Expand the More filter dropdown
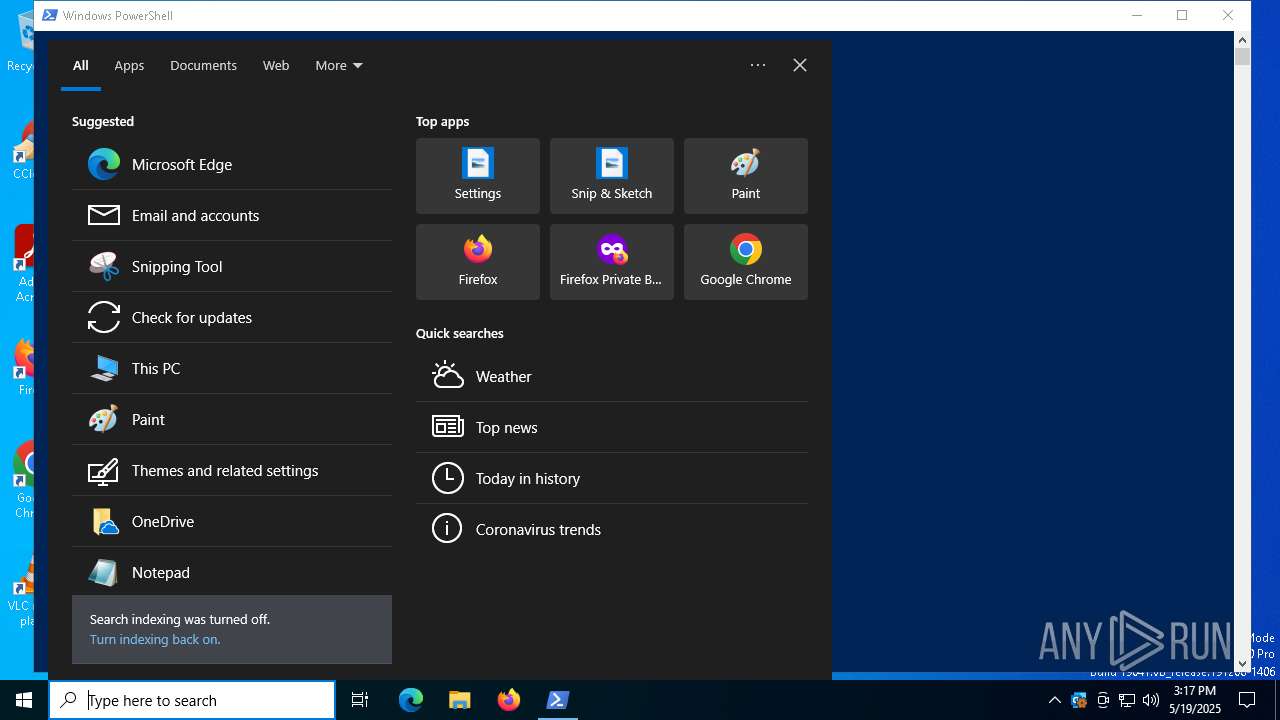The width and height of the screenshot is (1280, 720). (x=339, y=65)
